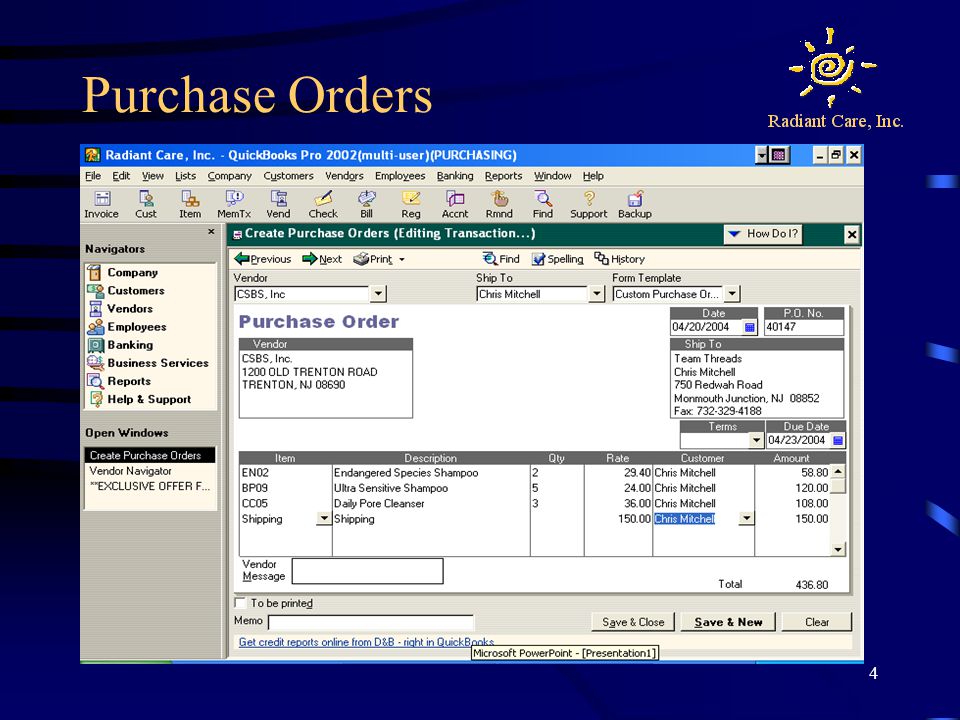The height and width of the screenshot is (720, 960).
Task: Click Save & Close
Action: coord(633,622)
